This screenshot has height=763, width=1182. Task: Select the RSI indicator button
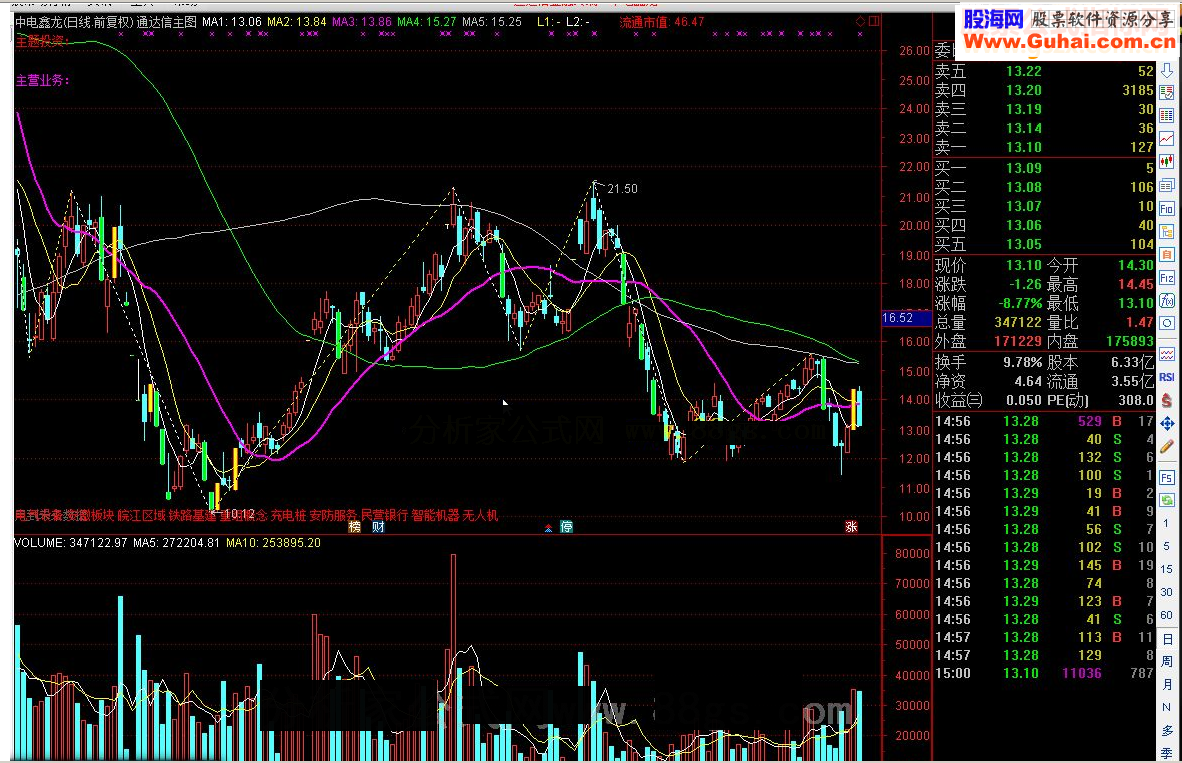pos(1167,377)
